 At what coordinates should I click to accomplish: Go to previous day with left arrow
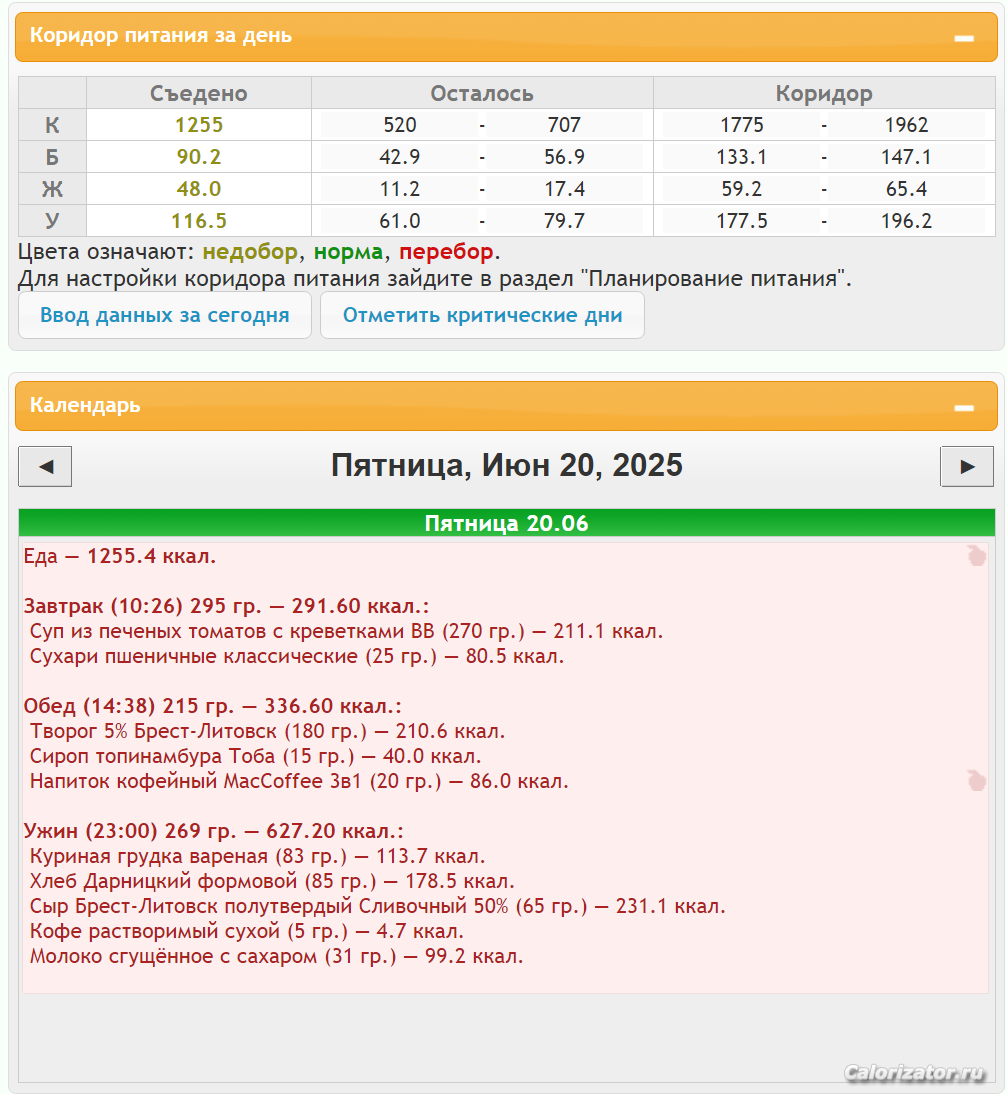click(45, 466)
